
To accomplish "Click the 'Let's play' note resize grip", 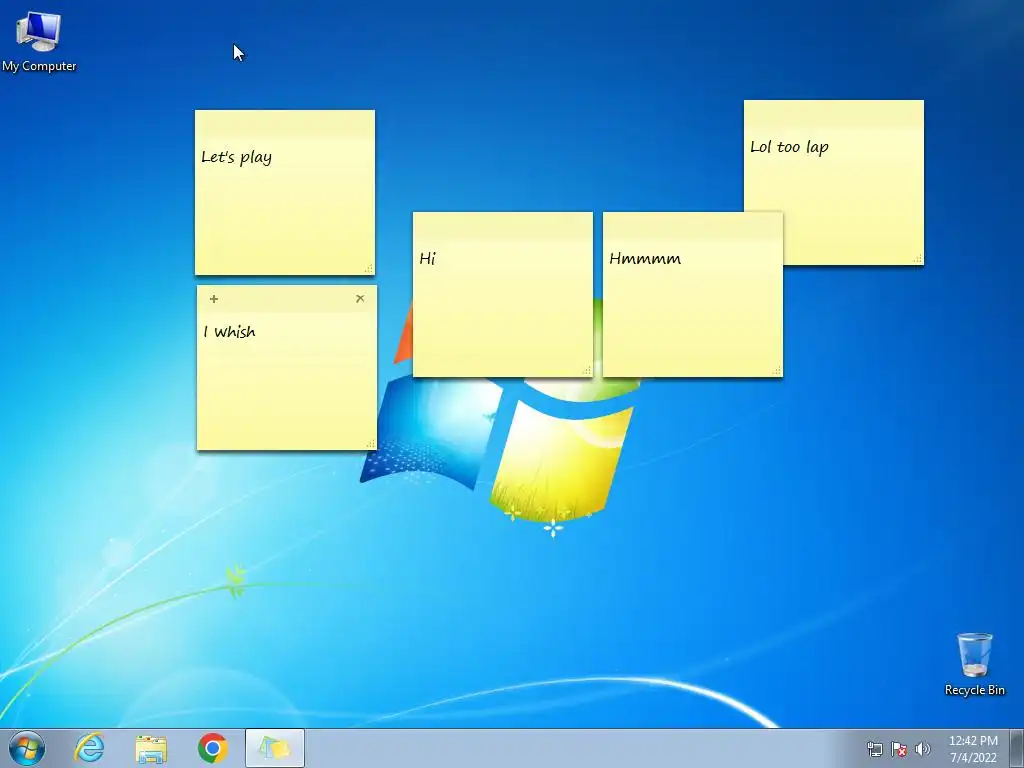I will click(368, 268).
